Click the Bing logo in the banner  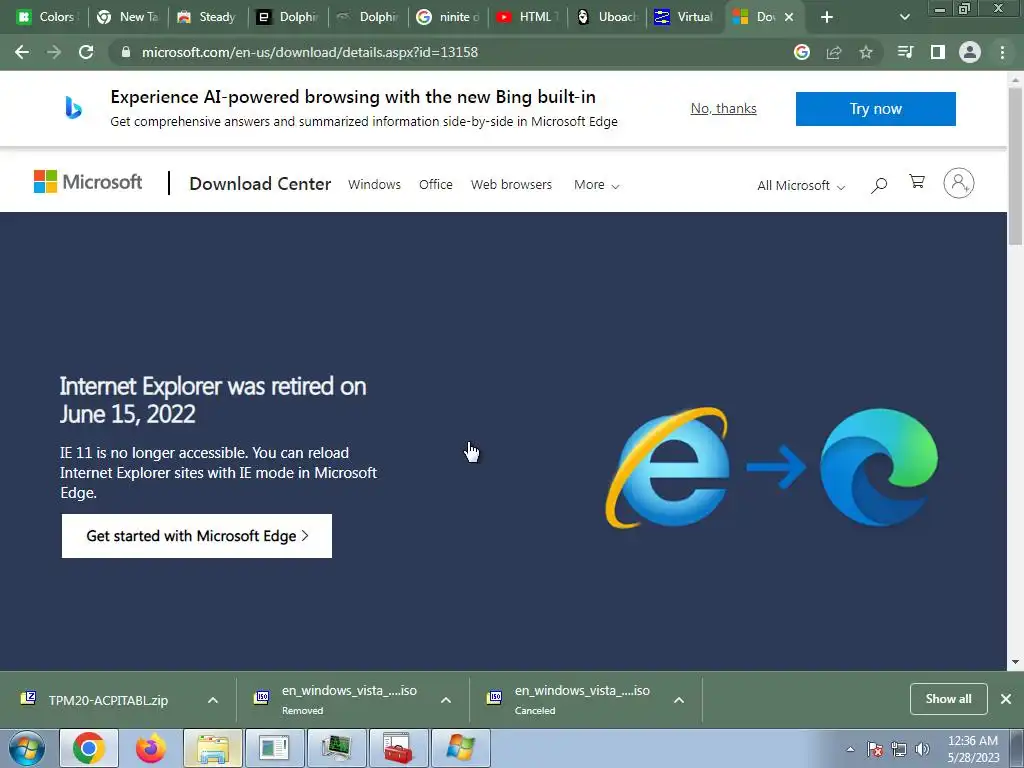tap(73, 108)
